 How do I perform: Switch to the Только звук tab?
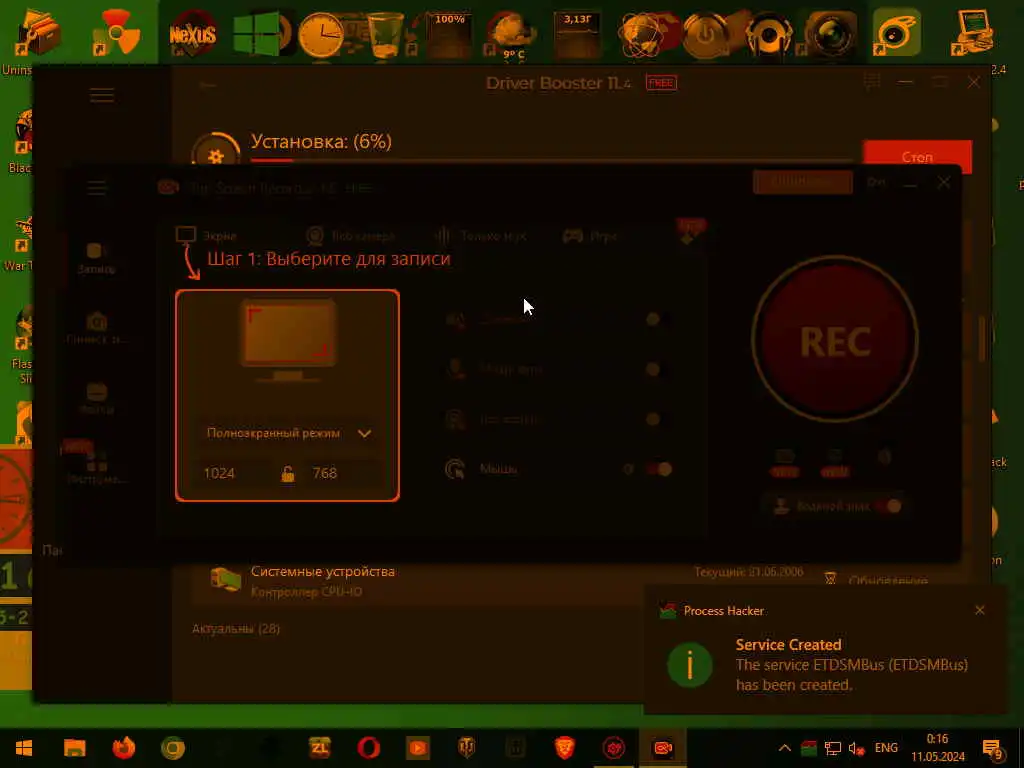(480, 236)
